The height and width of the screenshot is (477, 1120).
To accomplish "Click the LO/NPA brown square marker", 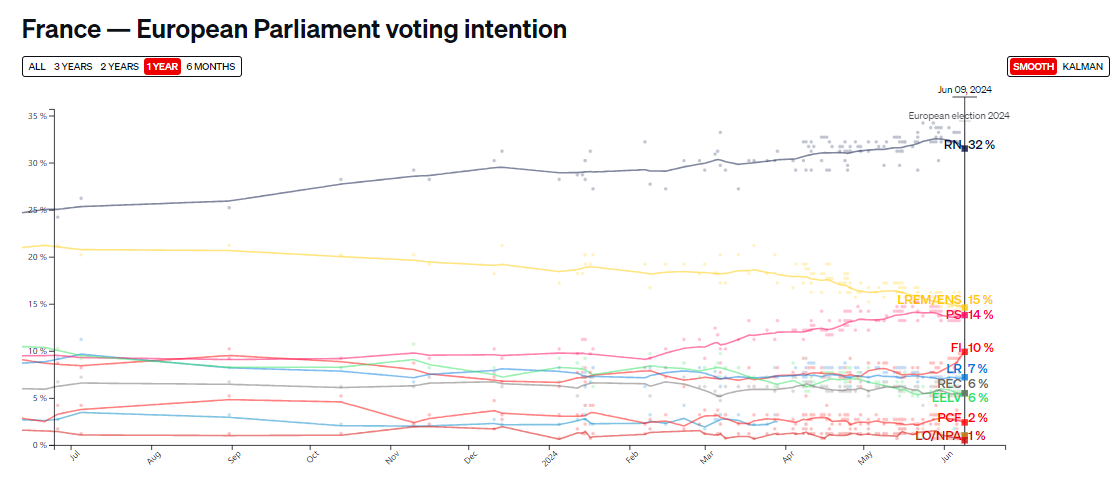I will coord(965,436).
